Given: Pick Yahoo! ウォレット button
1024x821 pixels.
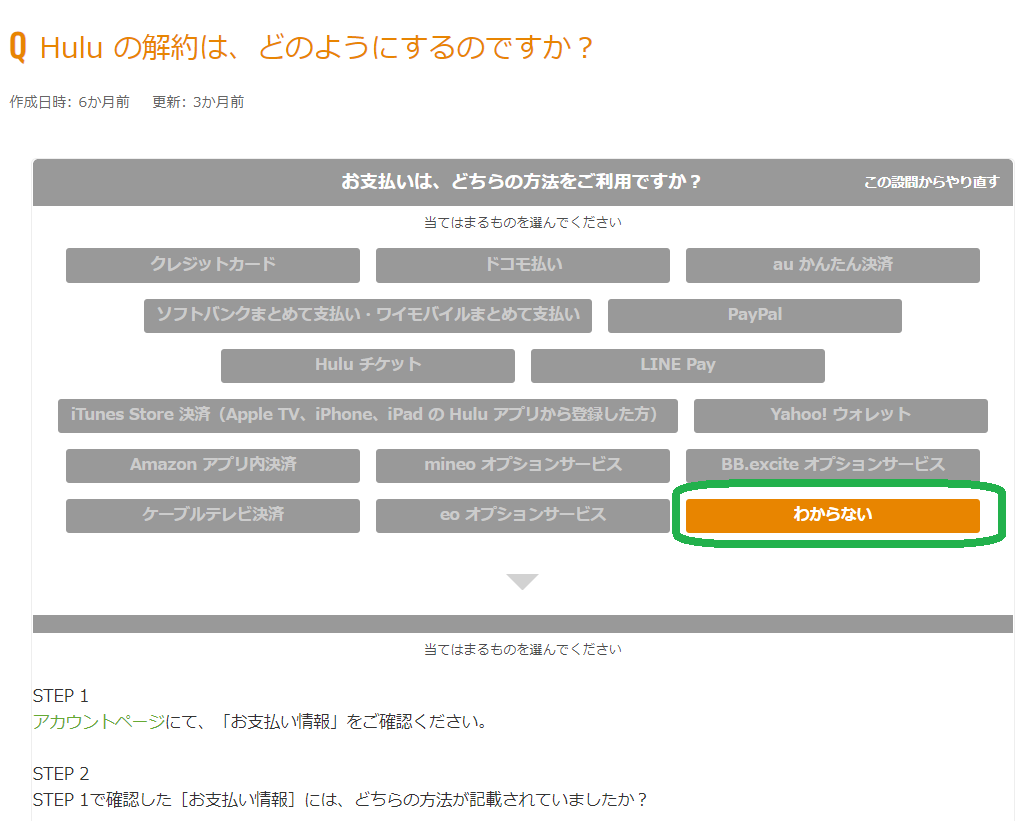Looking at the screenshot, I should [840, 415].
